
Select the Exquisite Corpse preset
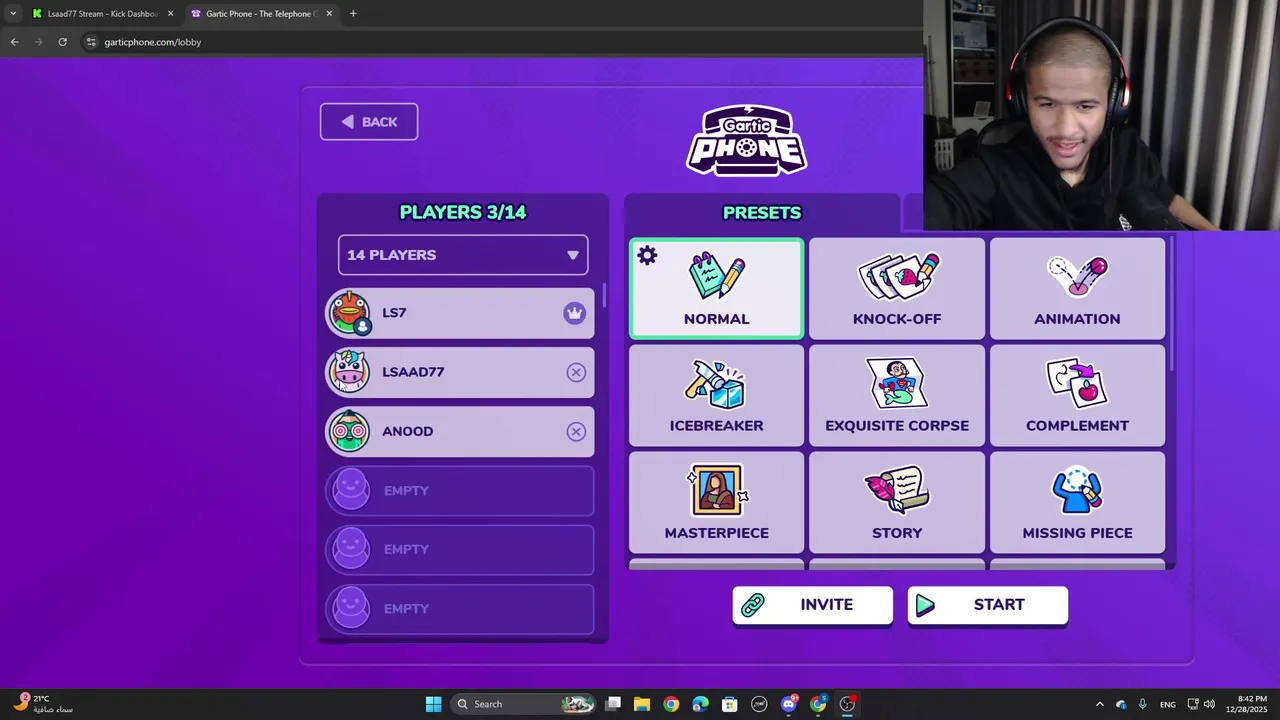(x=897, y=396)
